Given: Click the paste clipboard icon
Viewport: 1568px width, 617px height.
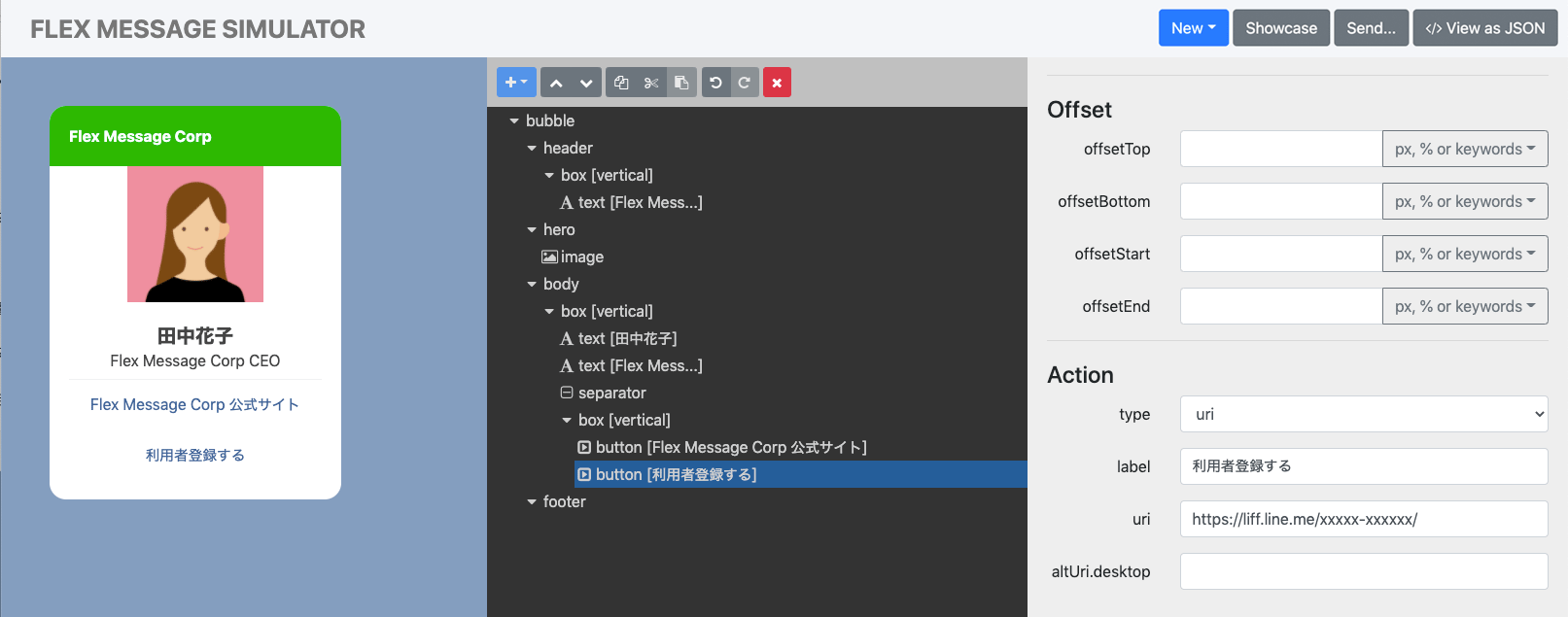Looking at the screenshot, I should coord(681,83).
